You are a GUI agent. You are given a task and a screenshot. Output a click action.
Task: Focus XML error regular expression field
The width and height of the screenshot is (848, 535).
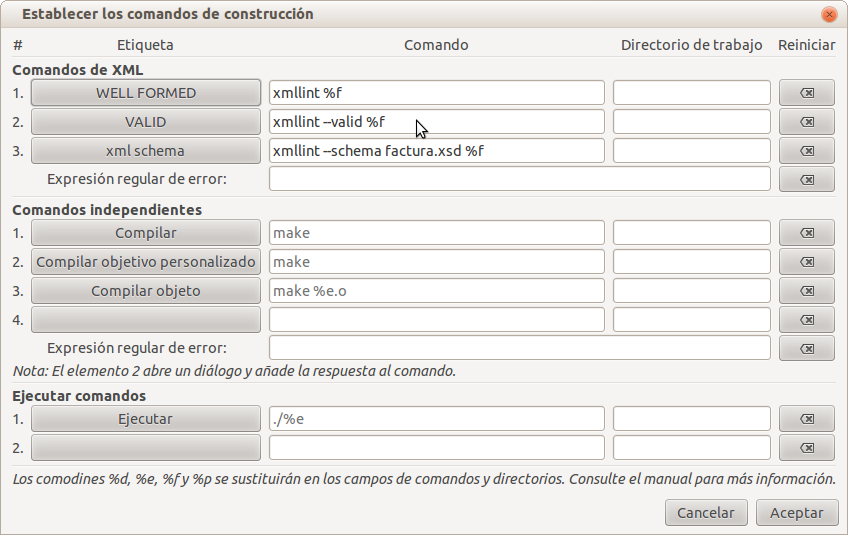click(520, 179)
